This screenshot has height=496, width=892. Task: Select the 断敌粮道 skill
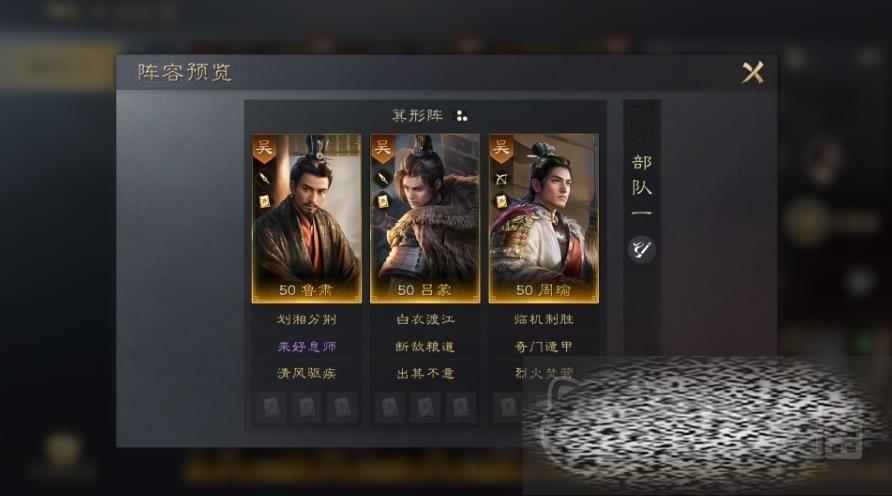coord(425,346)
